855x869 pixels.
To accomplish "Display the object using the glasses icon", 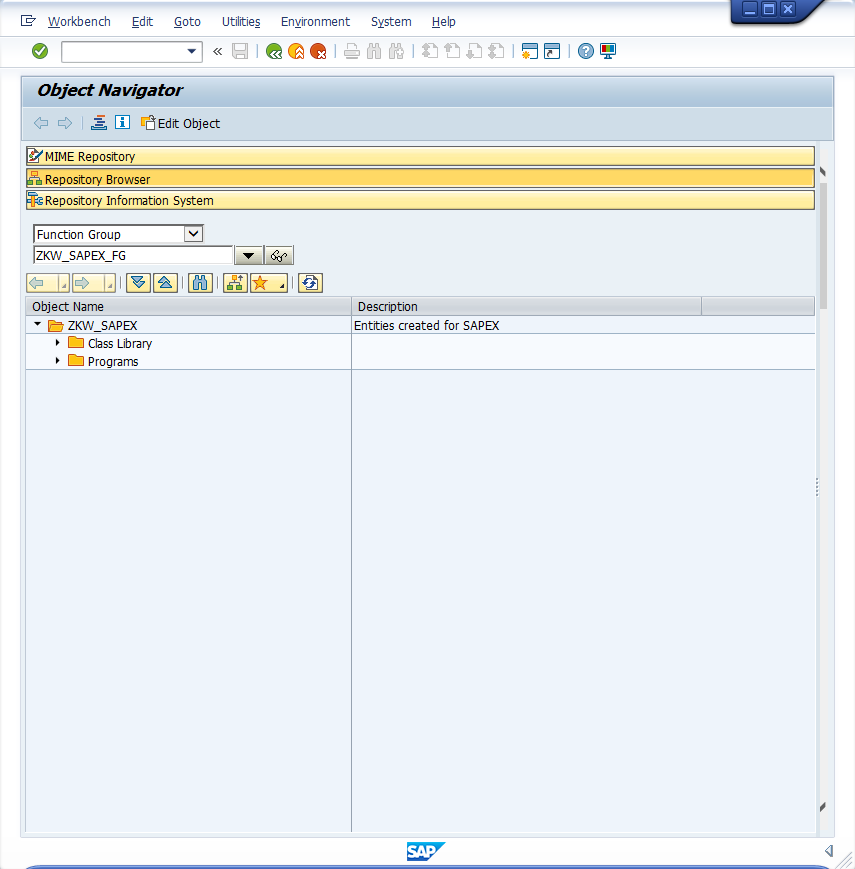I will tap(278, 255).
